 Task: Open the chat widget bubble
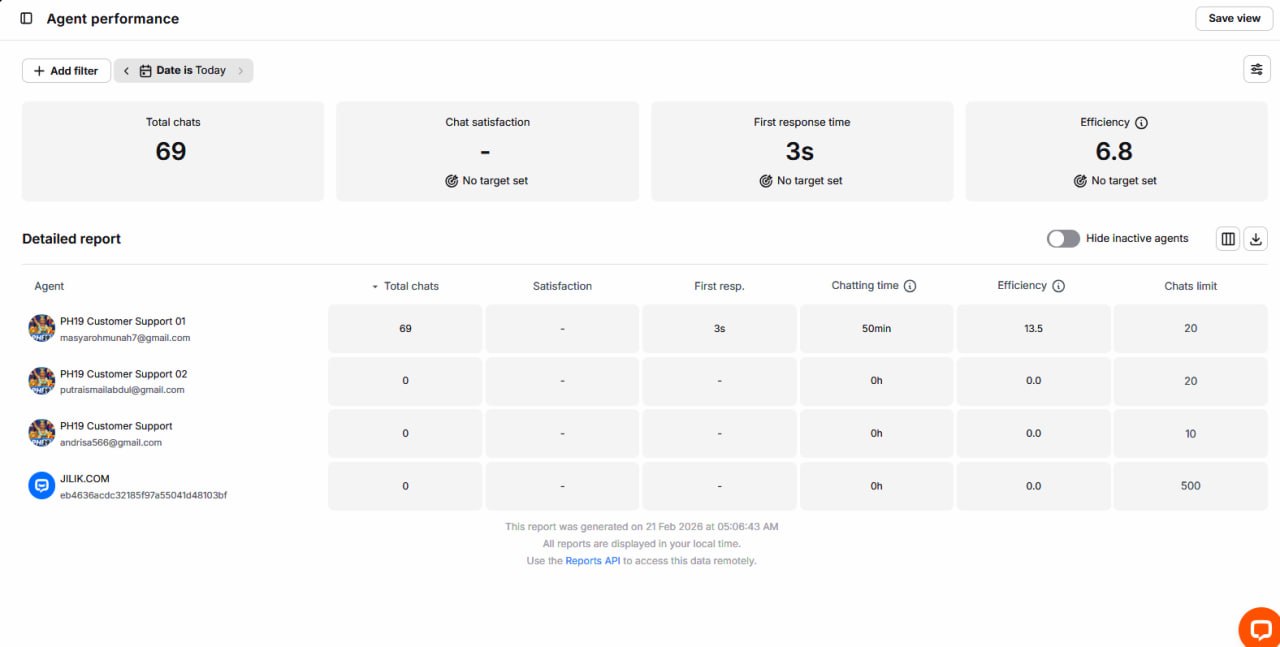[1259, 629]
